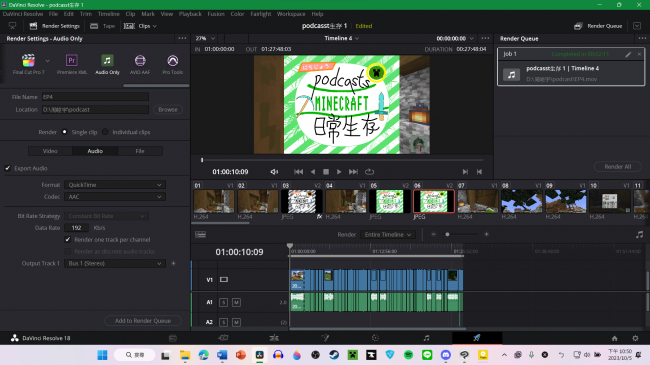
Task: Open viewer zoom percentage dropdown
Action: 205,38
